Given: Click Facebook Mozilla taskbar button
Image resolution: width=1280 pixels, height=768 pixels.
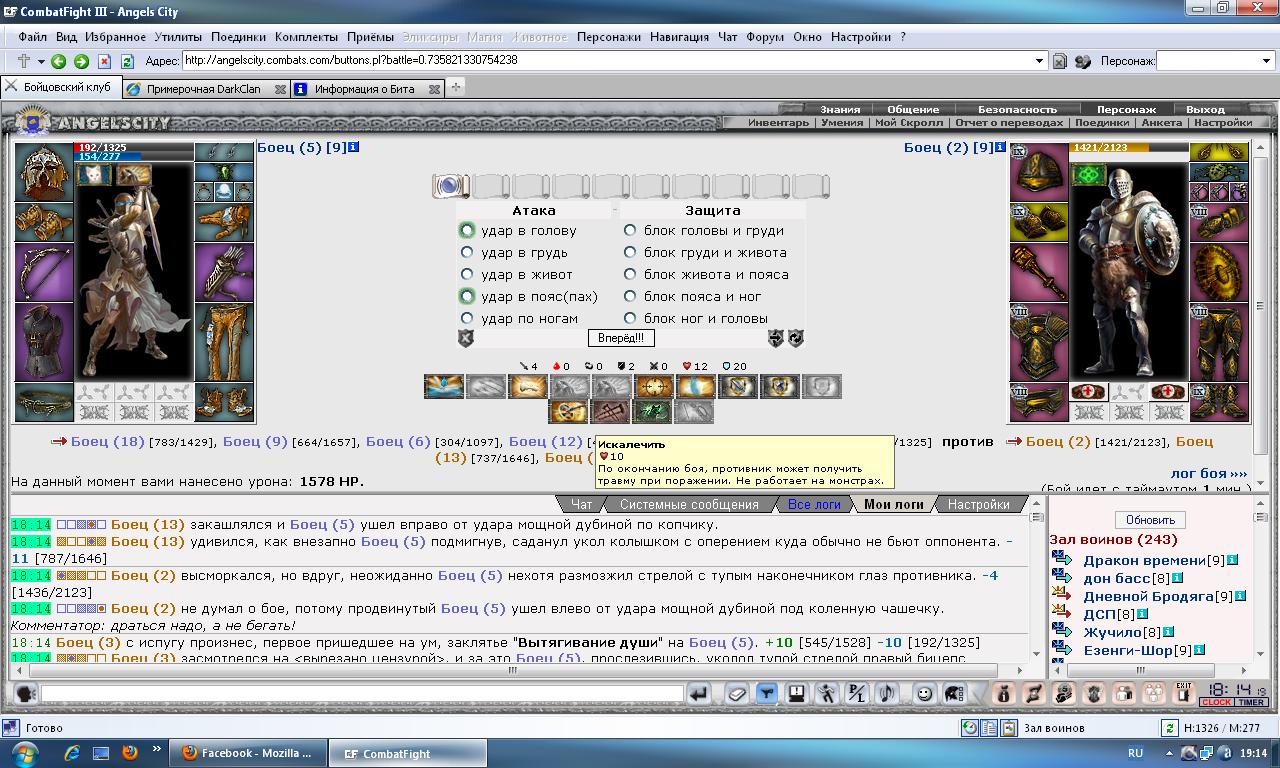Looking at the screenshot, I should click(x=247, y=753).
